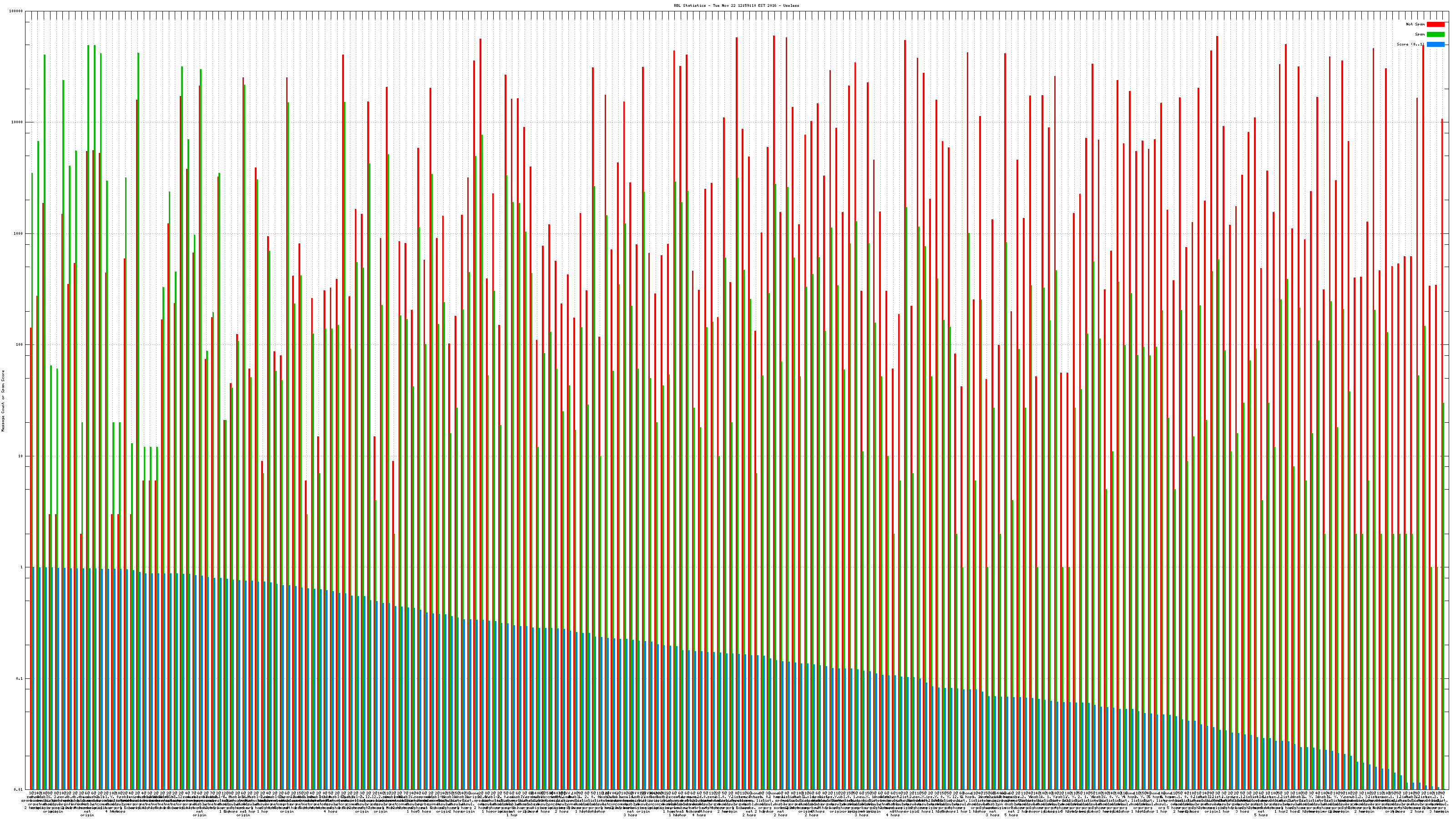Click the 'Spam' legend label text
The image size is (1456, 819).
tap(1420, 35)
